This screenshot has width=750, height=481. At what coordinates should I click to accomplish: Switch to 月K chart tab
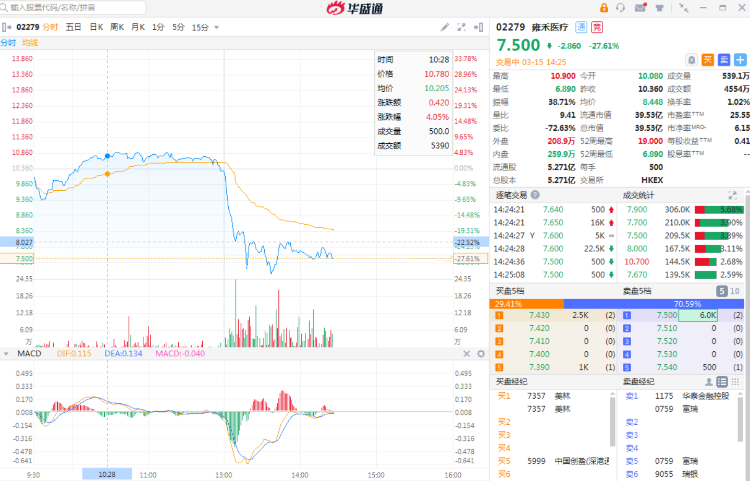tap(138, 27)
